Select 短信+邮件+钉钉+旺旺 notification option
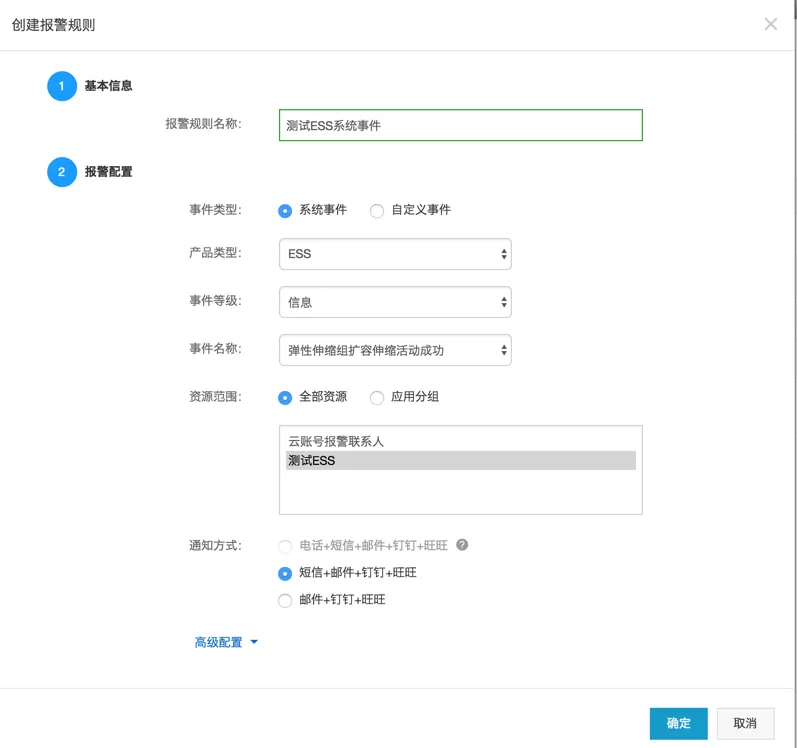This screenshot has width=797, height=748. (285, 574)
